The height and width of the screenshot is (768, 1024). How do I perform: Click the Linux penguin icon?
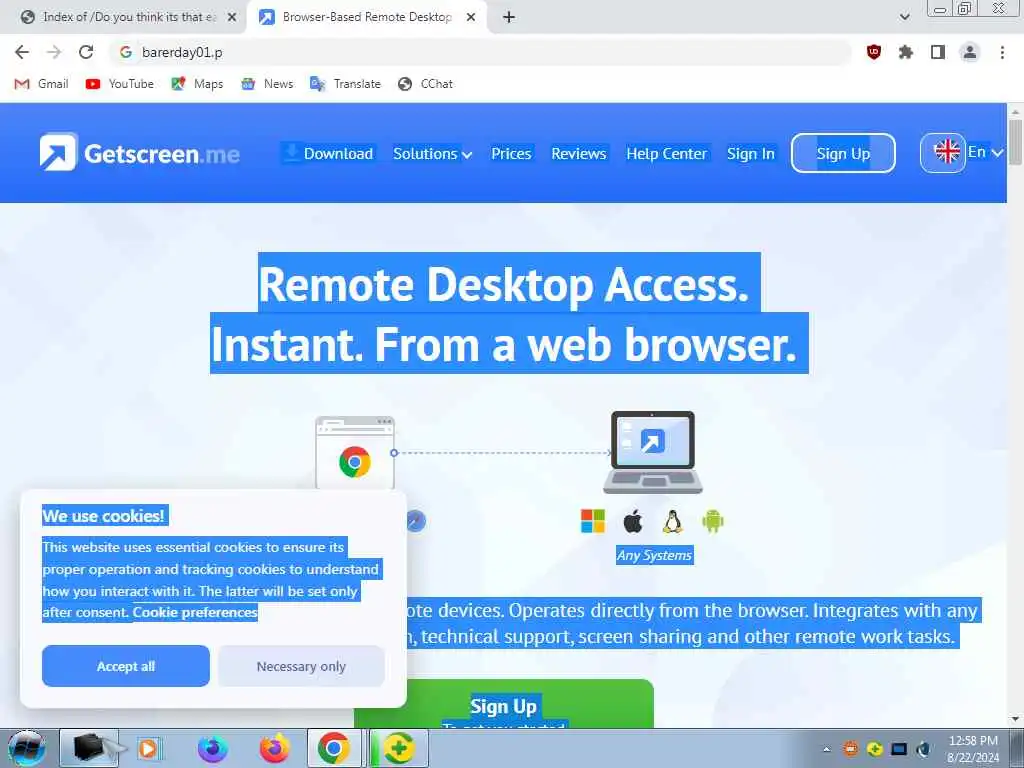[673, 521]
